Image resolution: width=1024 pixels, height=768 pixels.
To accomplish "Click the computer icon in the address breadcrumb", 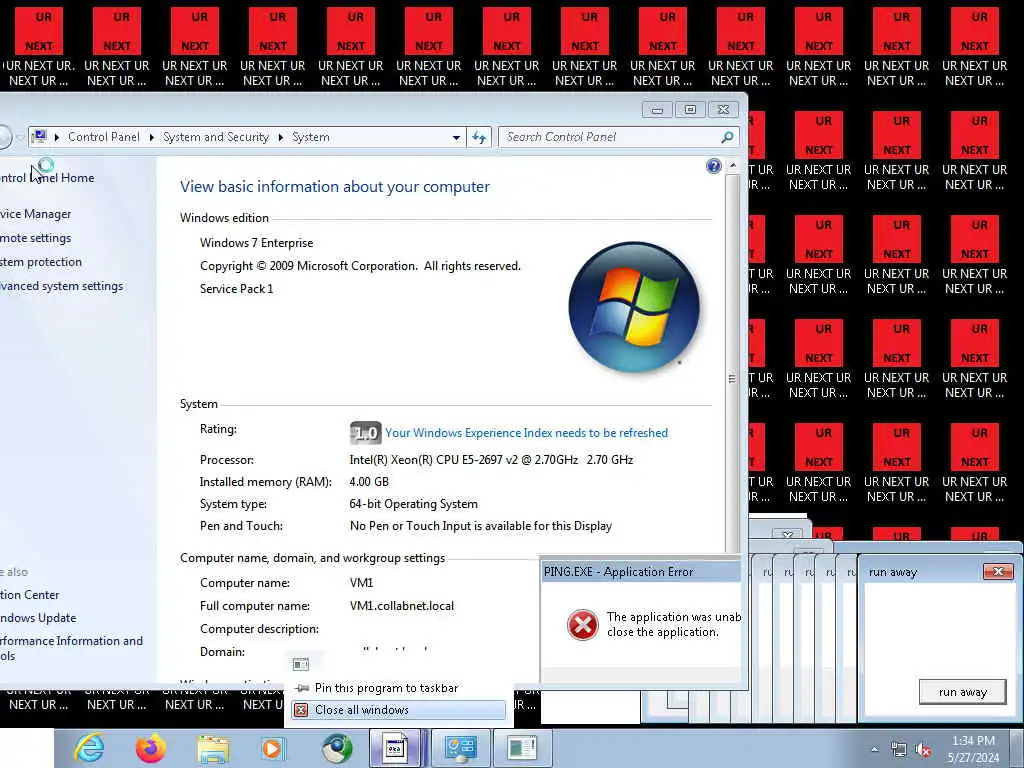I will 39,136.
